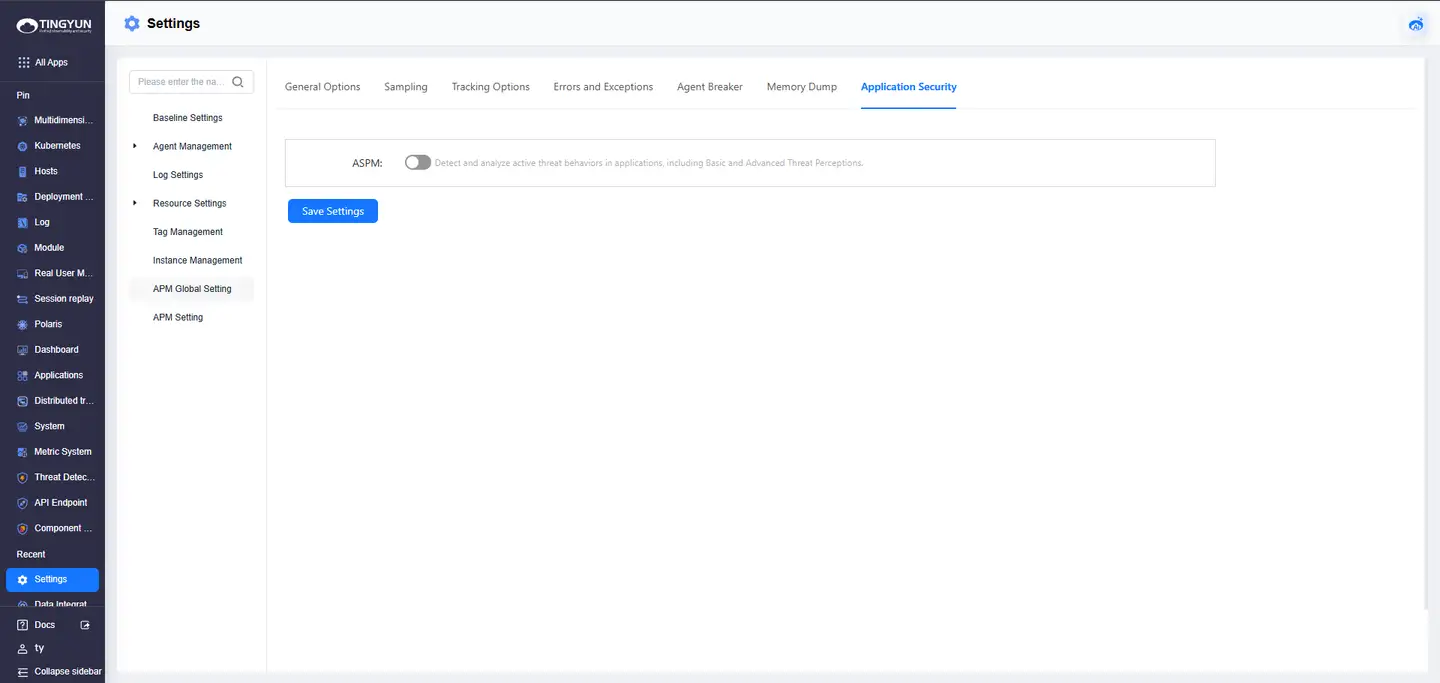This screenshot has height=683, width=1440.
Task: Expand the Resource Settings tree arrow
Action: coord(135,203)
